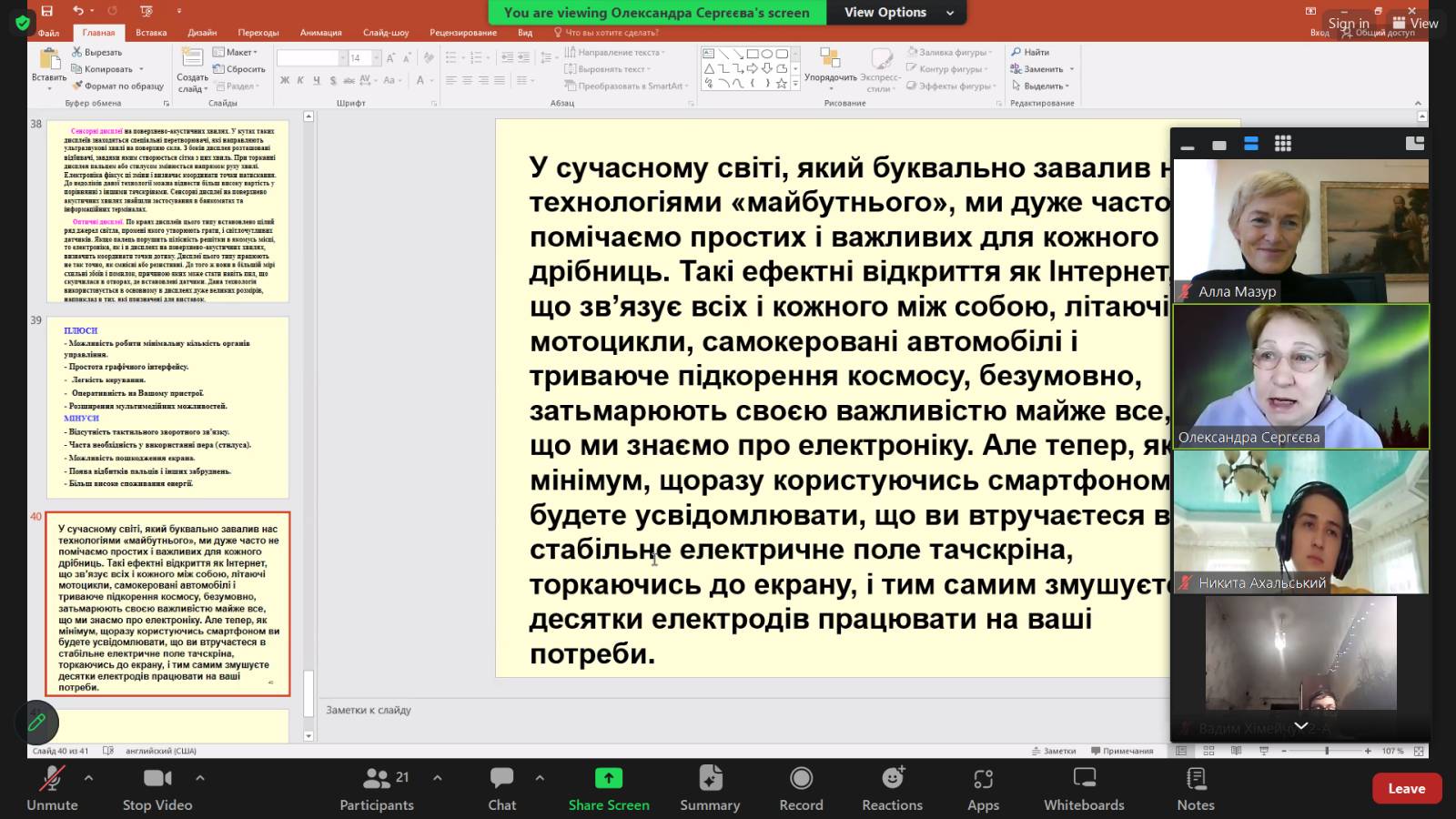Screen dimensions: 1456x819
Task: Open the Zoom Chat panel
Action: tap(501, 788)
